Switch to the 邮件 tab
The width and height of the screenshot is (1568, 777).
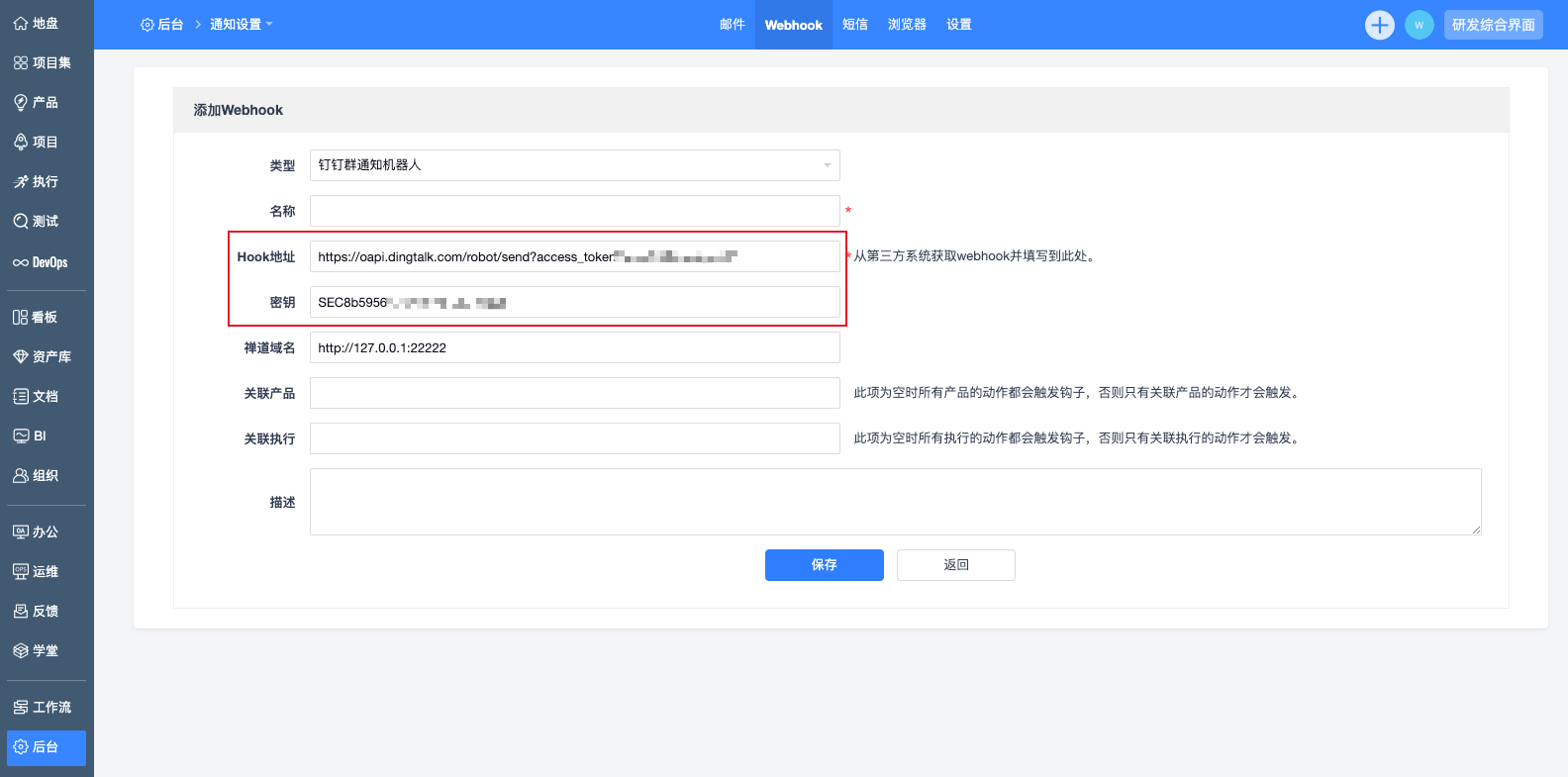(x=732, y=25)
